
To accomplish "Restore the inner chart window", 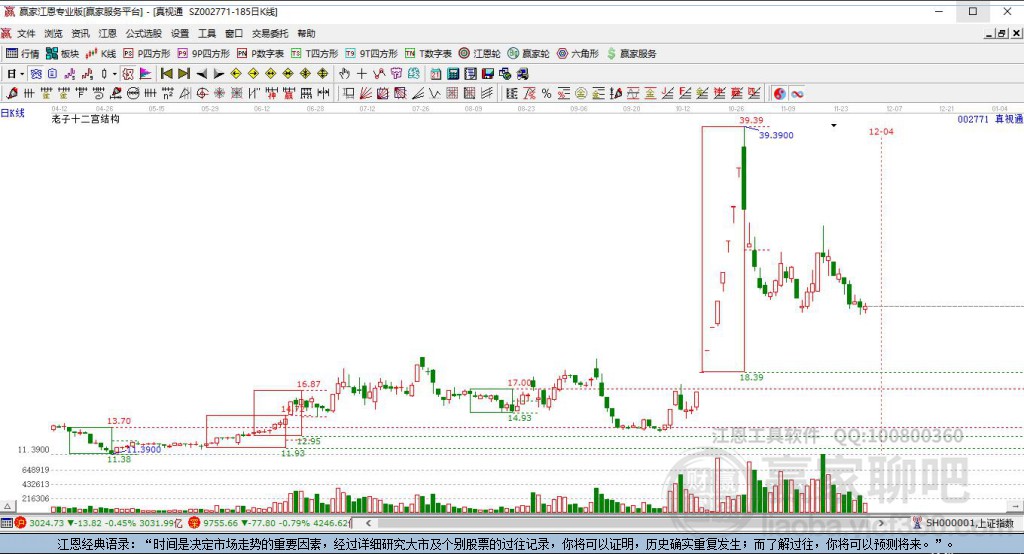I will click(1001, 33).
